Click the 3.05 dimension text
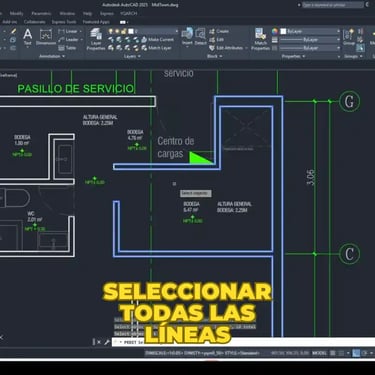Screen dimensions: 375x375 [x=310, y=177]
